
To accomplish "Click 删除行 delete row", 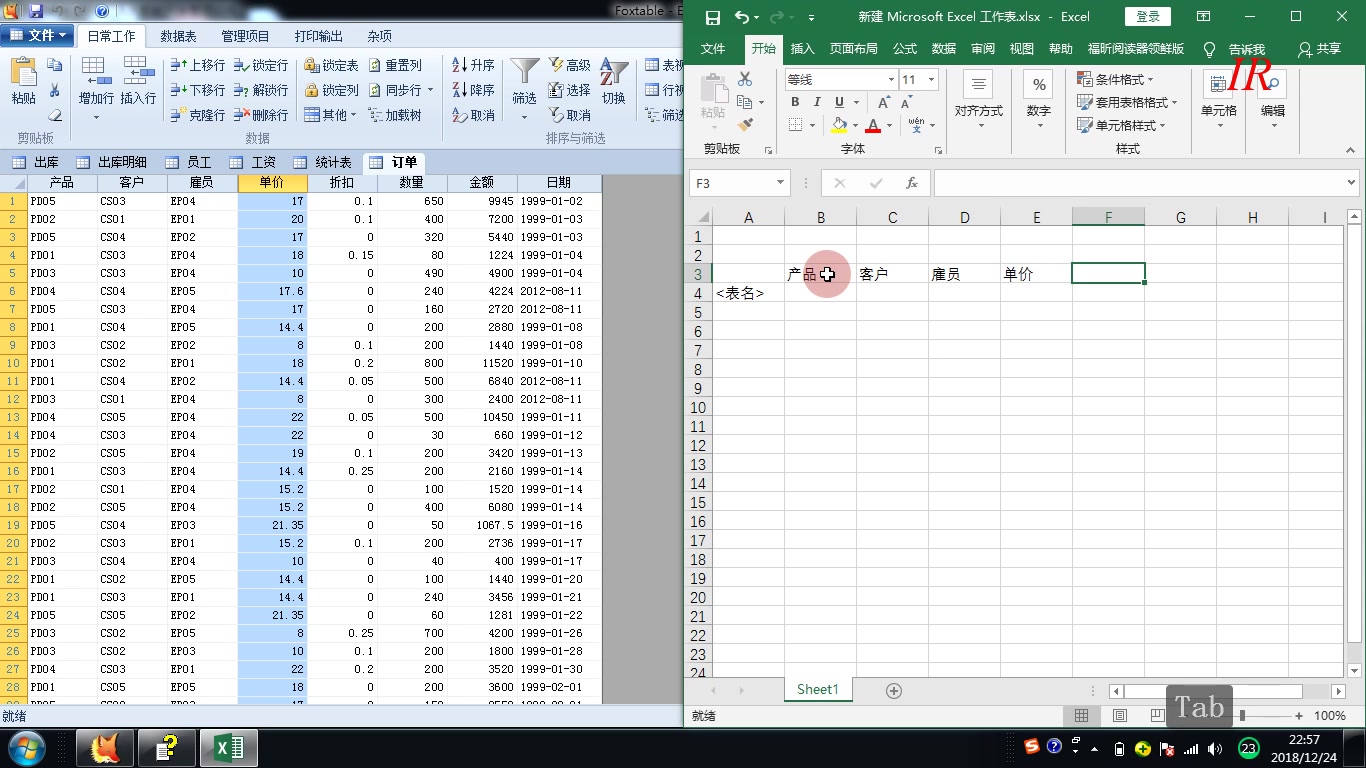I will click(261, 115).
